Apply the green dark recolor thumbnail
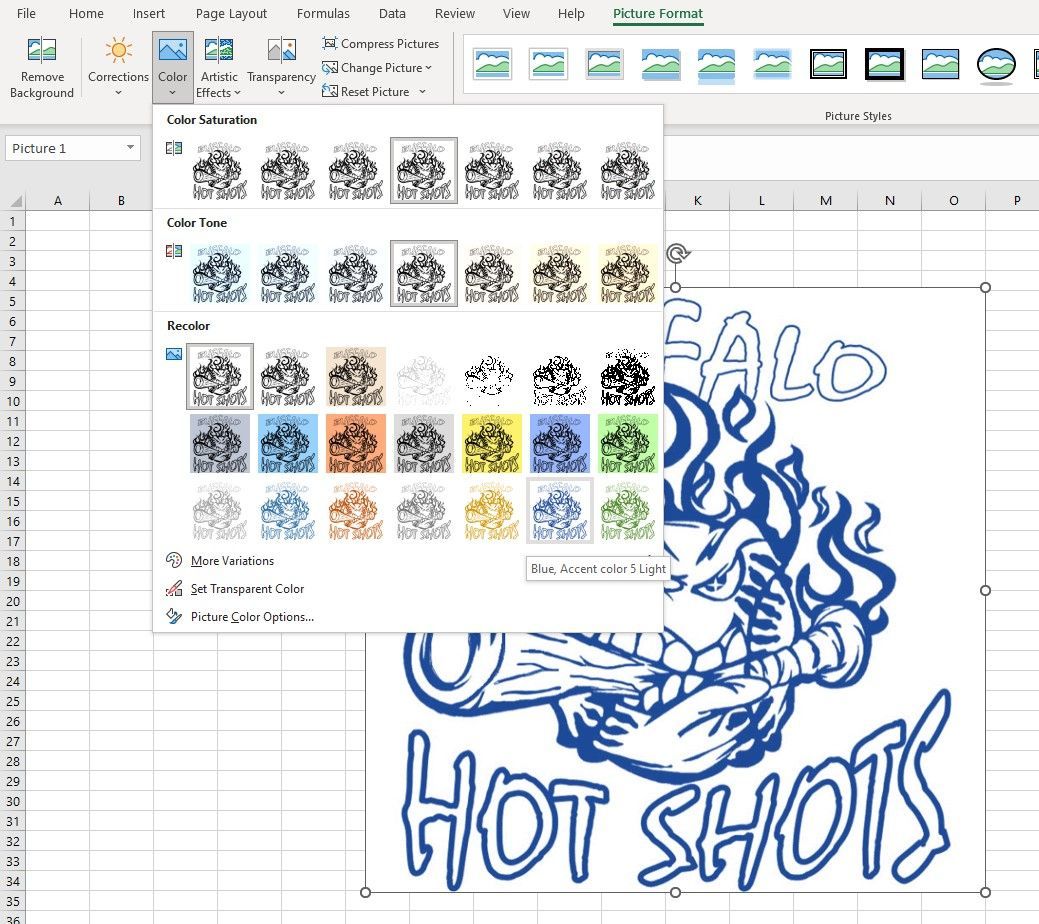The height and width of the screenshot is (924, 1039). (x=628, y=443)
